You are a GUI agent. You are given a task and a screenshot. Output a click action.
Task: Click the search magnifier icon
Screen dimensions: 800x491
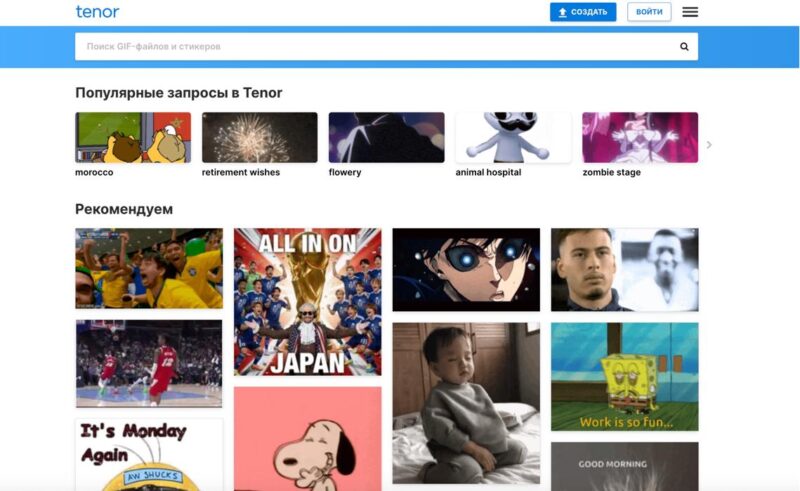[684, 46]
